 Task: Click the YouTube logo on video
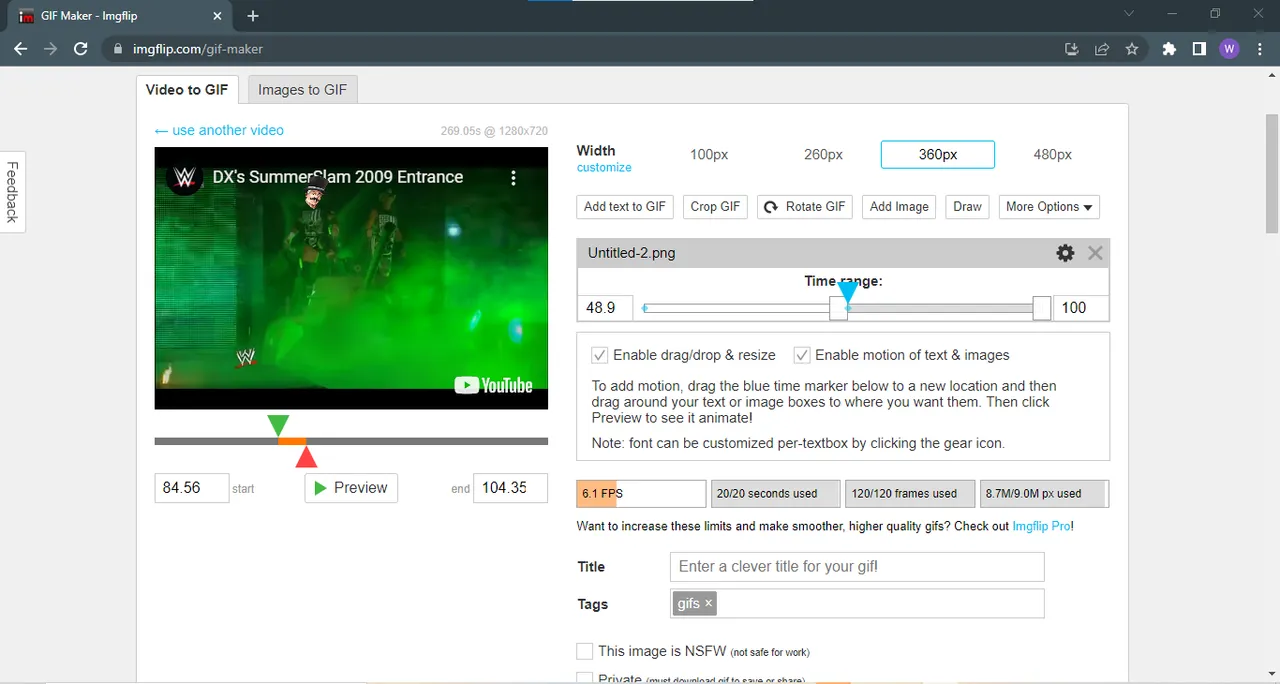pyautogui.click(x=493, y=386)
